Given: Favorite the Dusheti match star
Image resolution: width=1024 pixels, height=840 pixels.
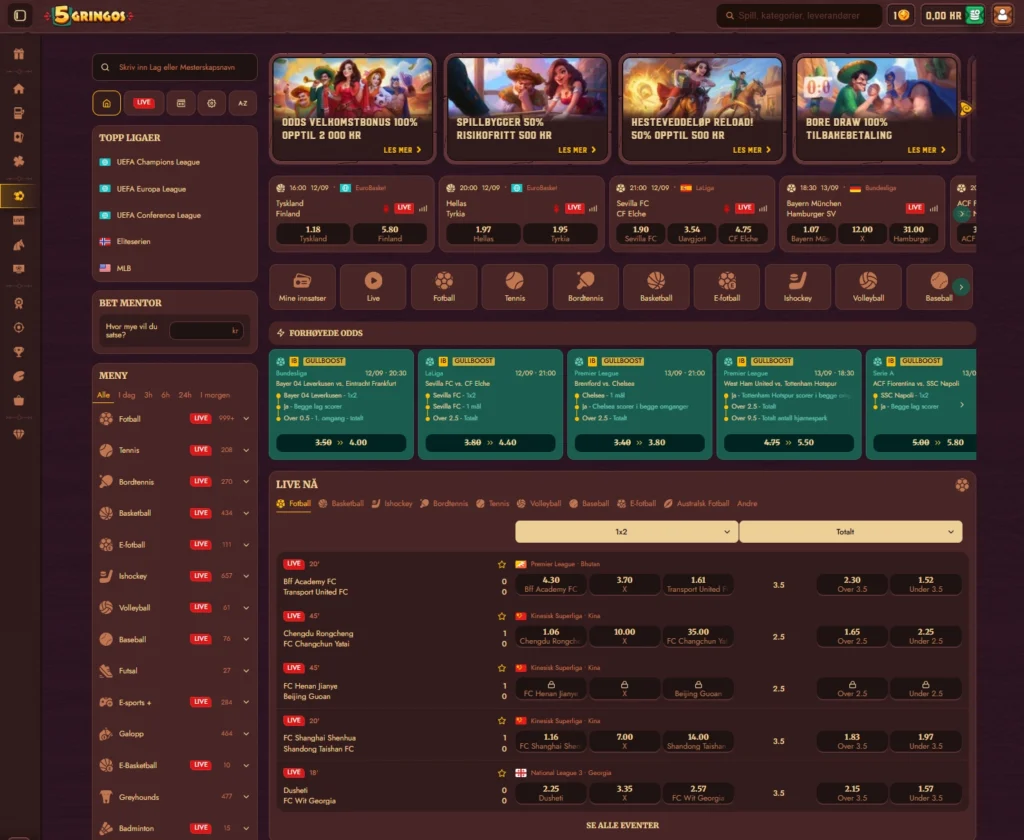Looking at the screenshot, I should 502,773.
